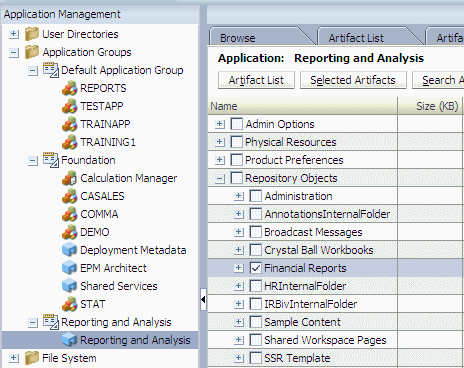Screen dimensions: 464x368
Task: Expand the Administration folder row
Action: 239,196
